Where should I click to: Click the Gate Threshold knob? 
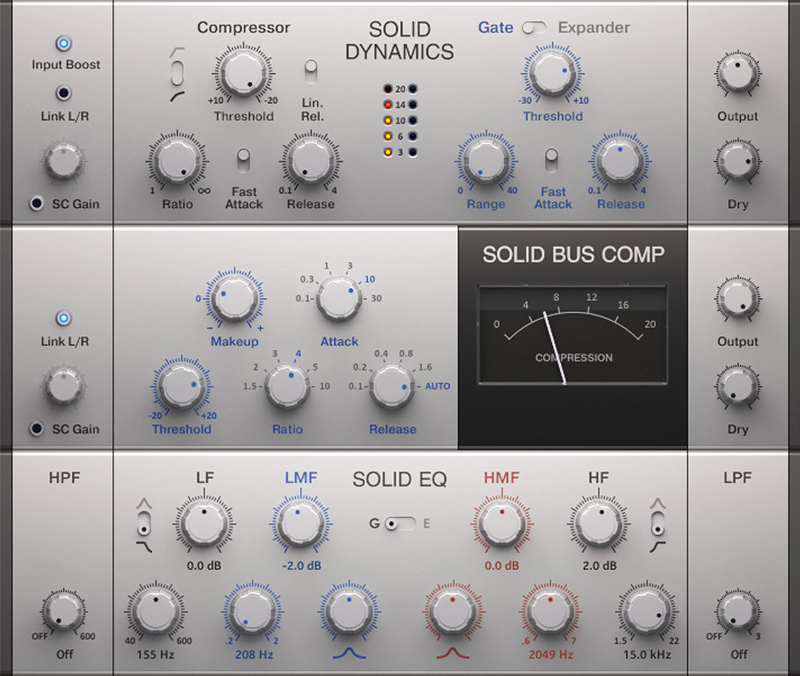coord(553,72)
